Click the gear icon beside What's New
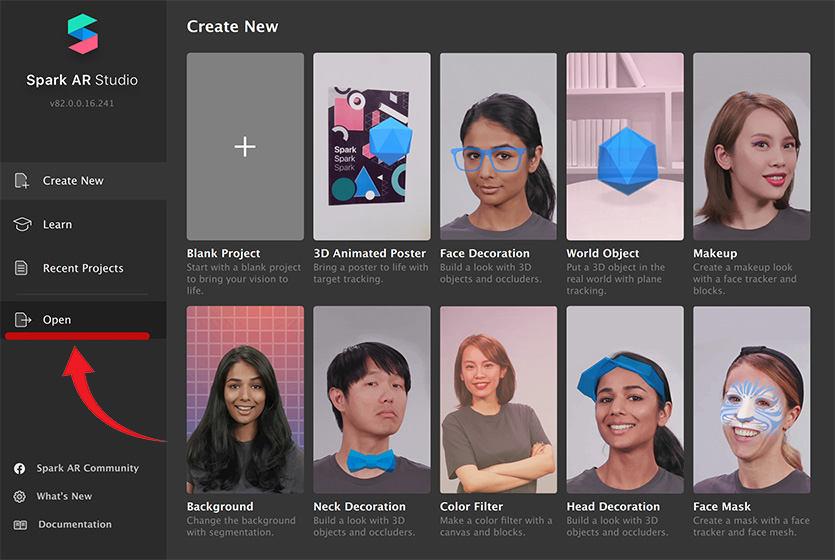Screen dimensions: 835x560 (20, 497)
